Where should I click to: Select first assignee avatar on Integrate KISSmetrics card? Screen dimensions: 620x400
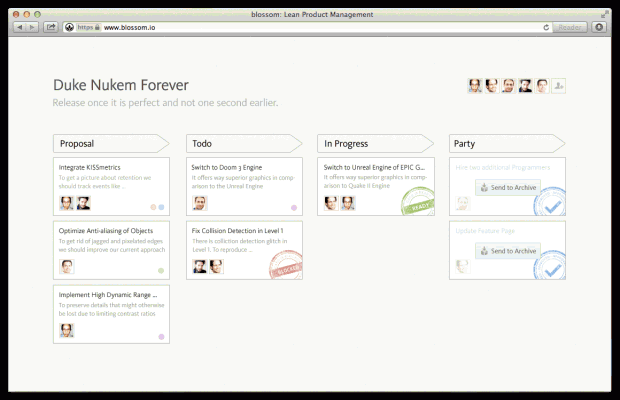[x=66, y=203]
